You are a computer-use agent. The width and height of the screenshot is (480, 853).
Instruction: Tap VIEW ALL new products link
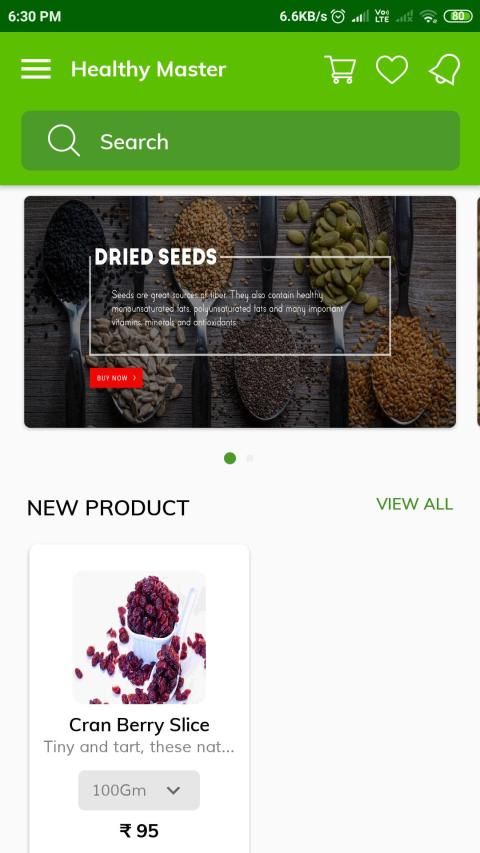point(415,504)
